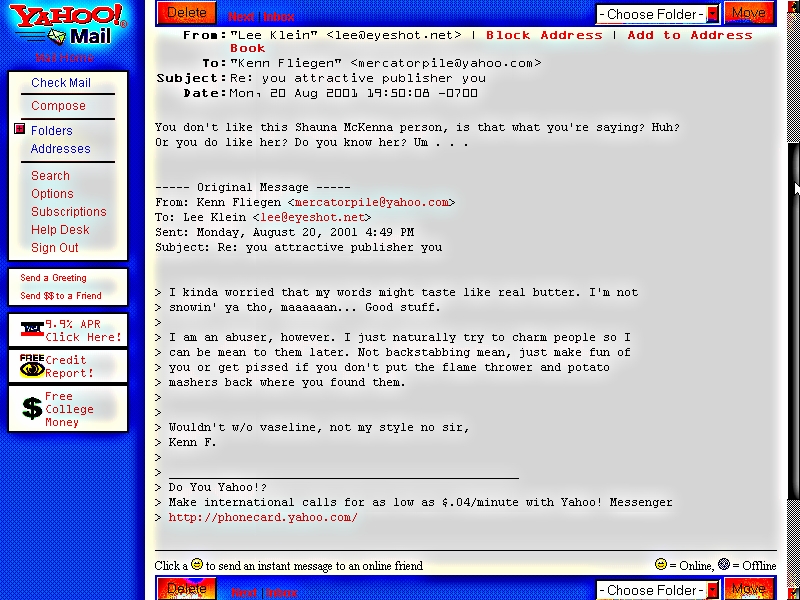The image size is (800, 600).
Task: Click the Offline status icon
Action: click(x=723, y=564)
